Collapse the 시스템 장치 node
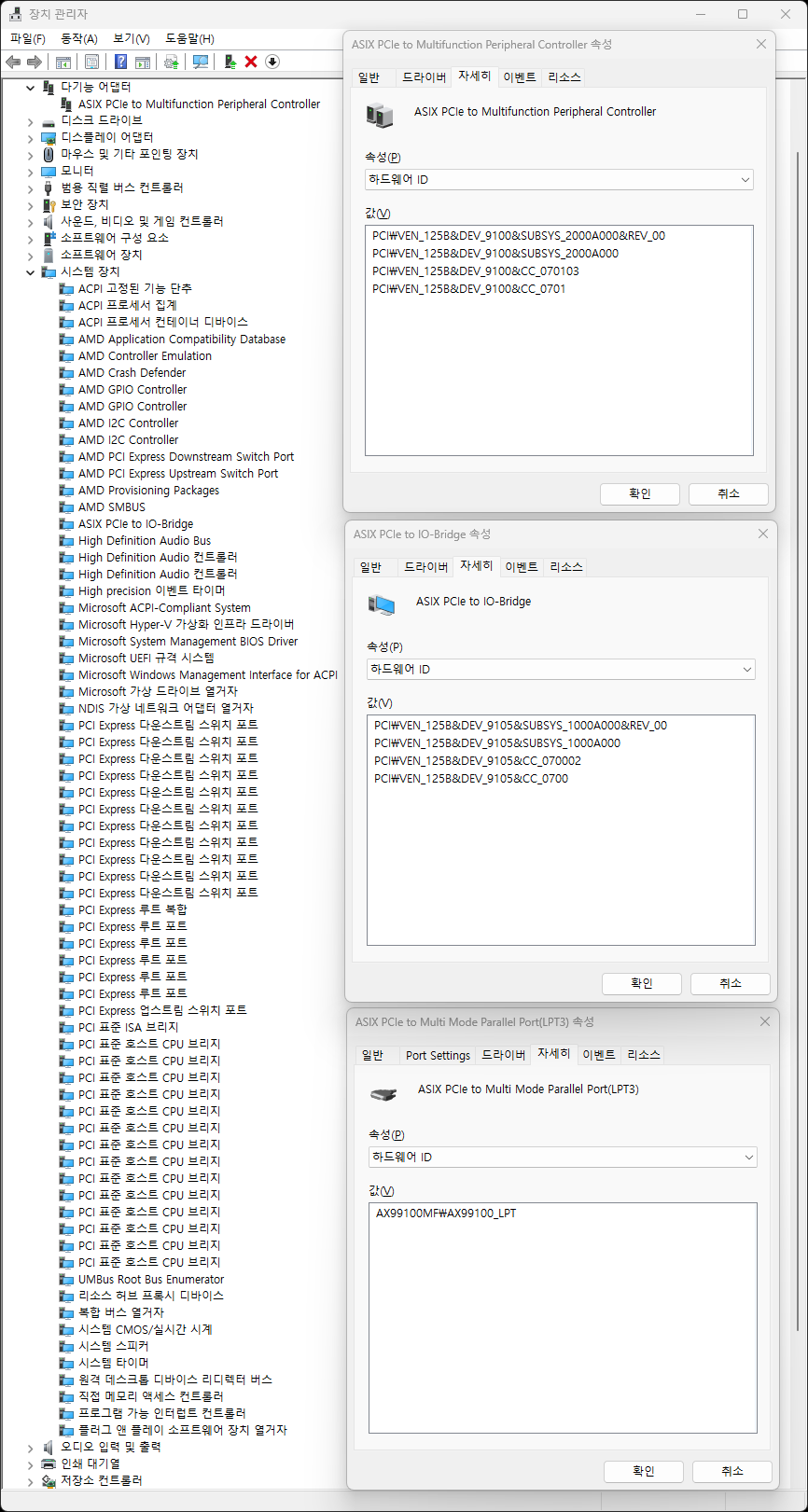The width and height of the screenshot is (808, 1512). tap(30, 271)
